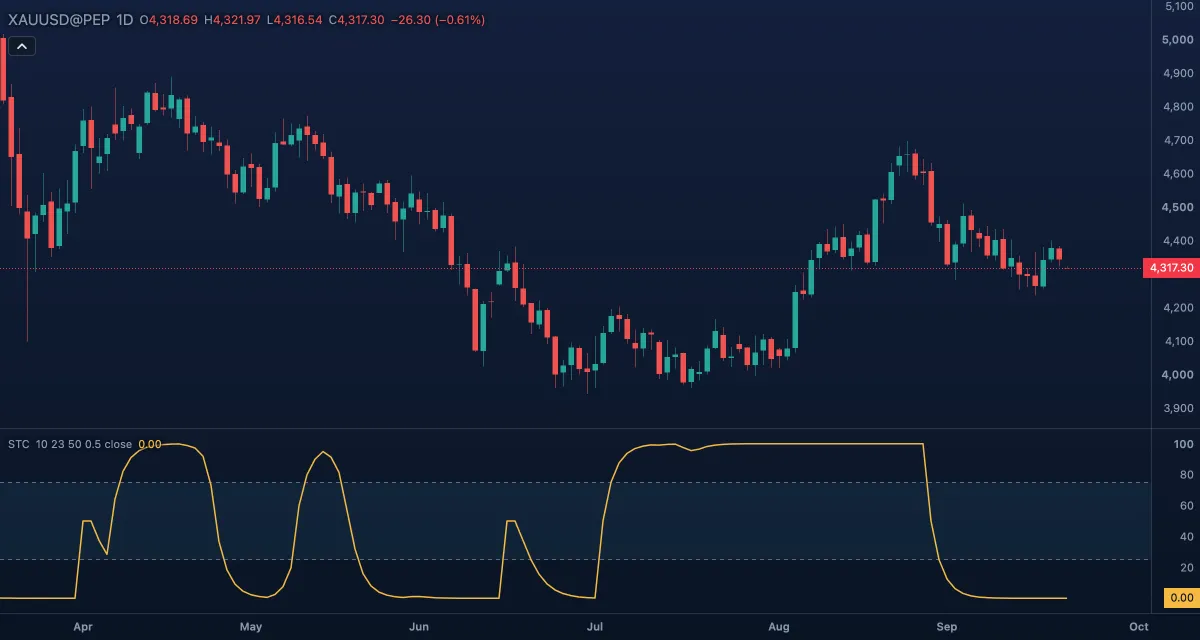
Task: Select the open value 4,318.69
Action: (x=173, y=19)
